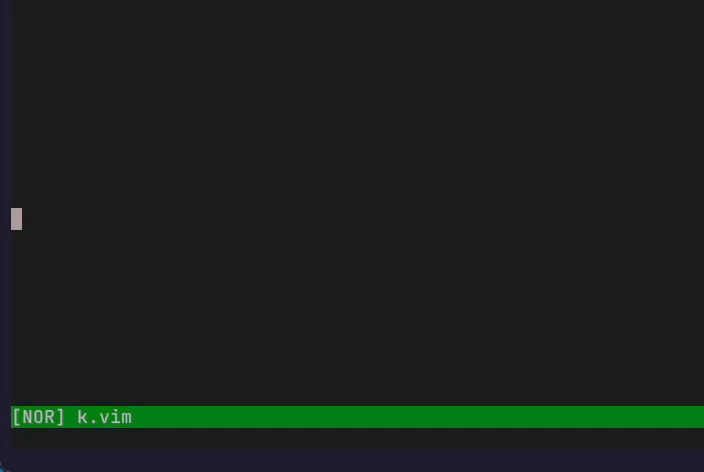
Task: Click the k.vim filename in status line
Action: tap(105, 417)
